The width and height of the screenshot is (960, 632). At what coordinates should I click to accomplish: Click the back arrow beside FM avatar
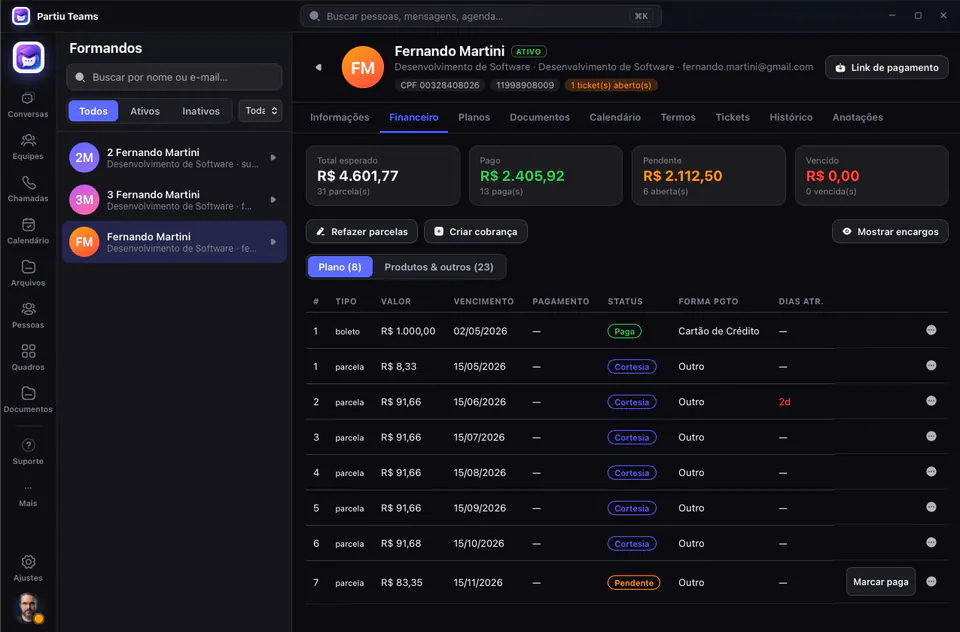(318, 67)
